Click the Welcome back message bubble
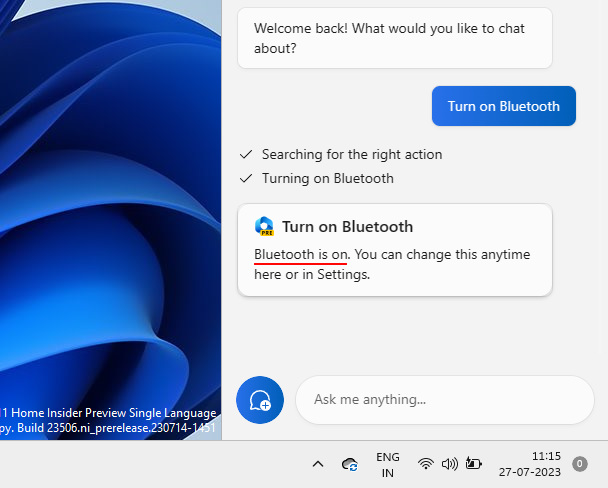 coord(394,38)
